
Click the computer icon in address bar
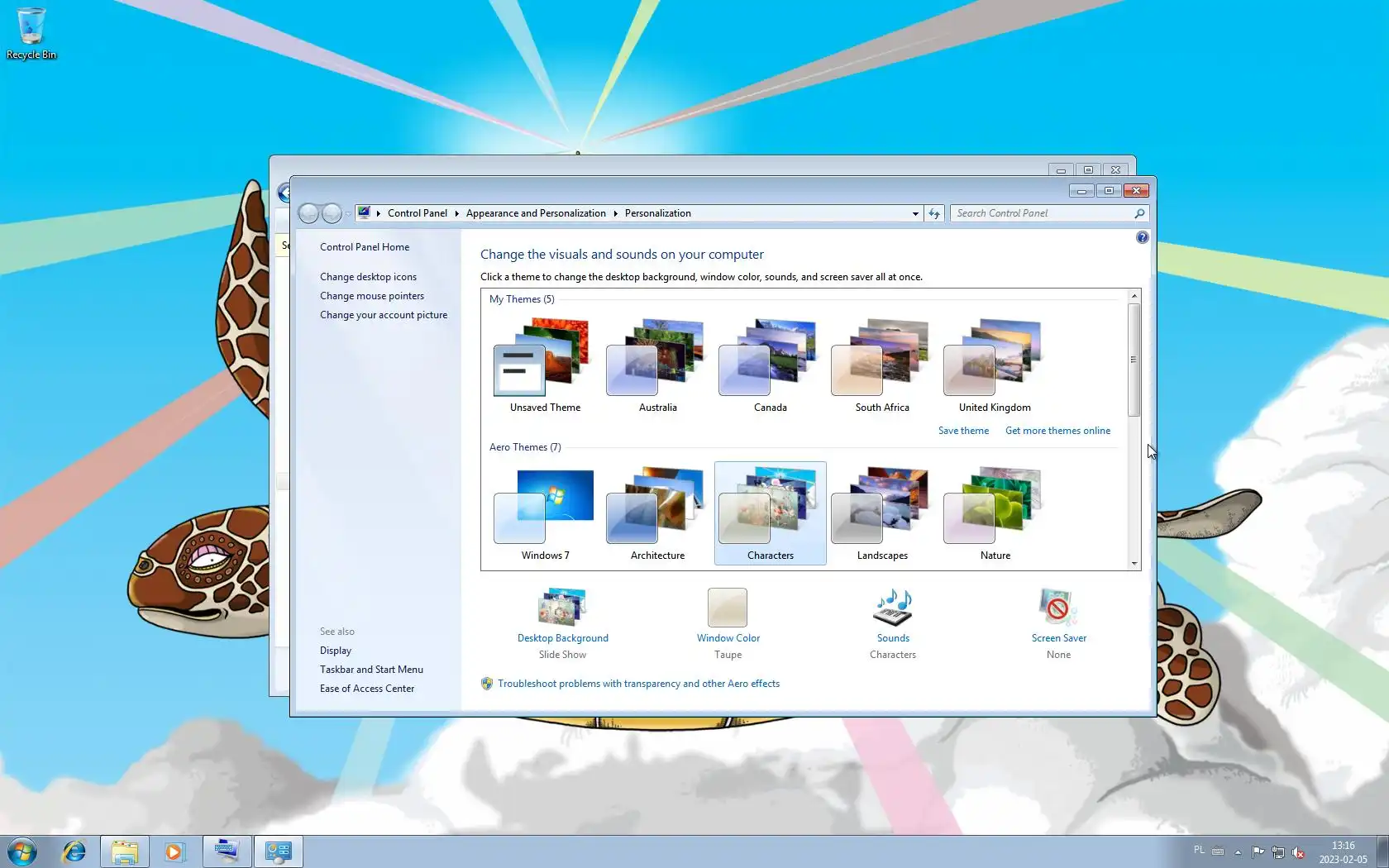(x=364, y=212)
